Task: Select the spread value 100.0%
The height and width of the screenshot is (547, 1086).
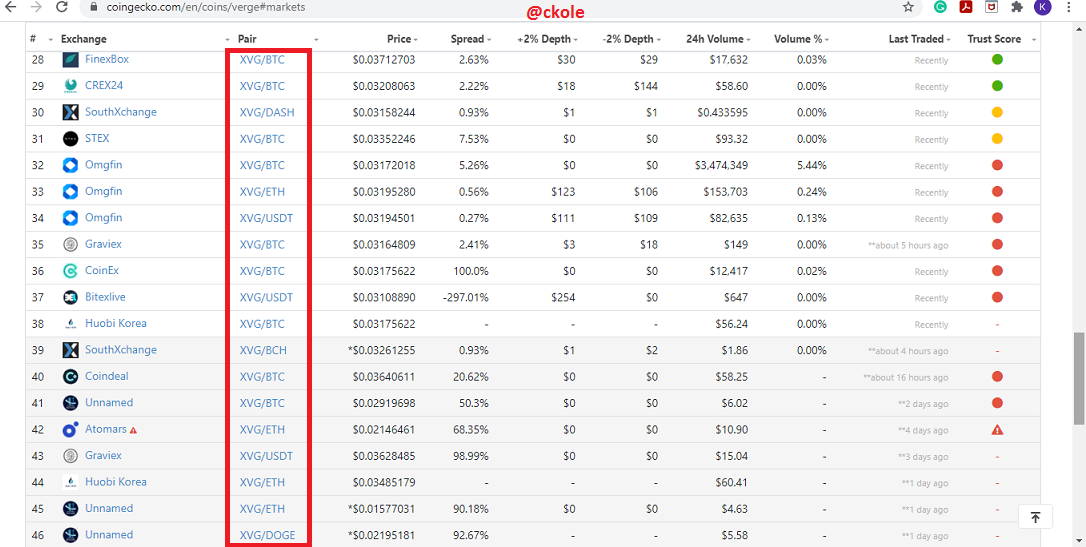Action: pos(471,271)
